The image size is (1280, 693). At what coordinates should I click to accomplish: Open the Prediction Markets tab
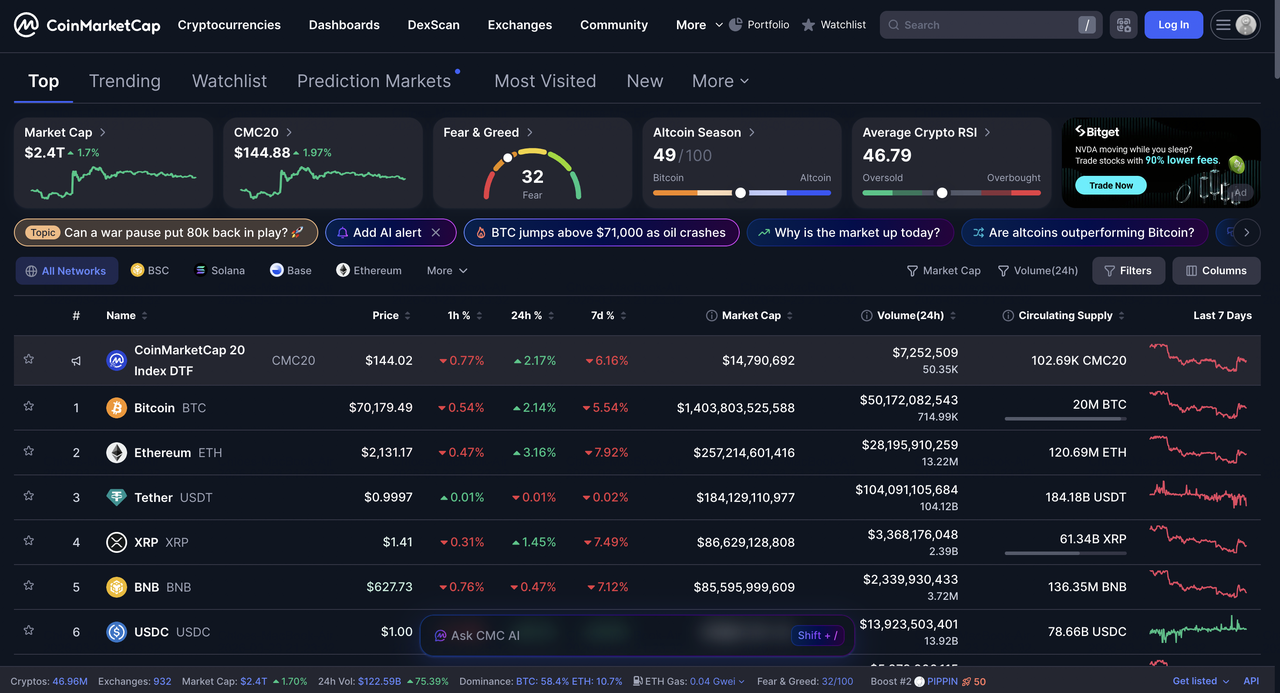(374, 81)
